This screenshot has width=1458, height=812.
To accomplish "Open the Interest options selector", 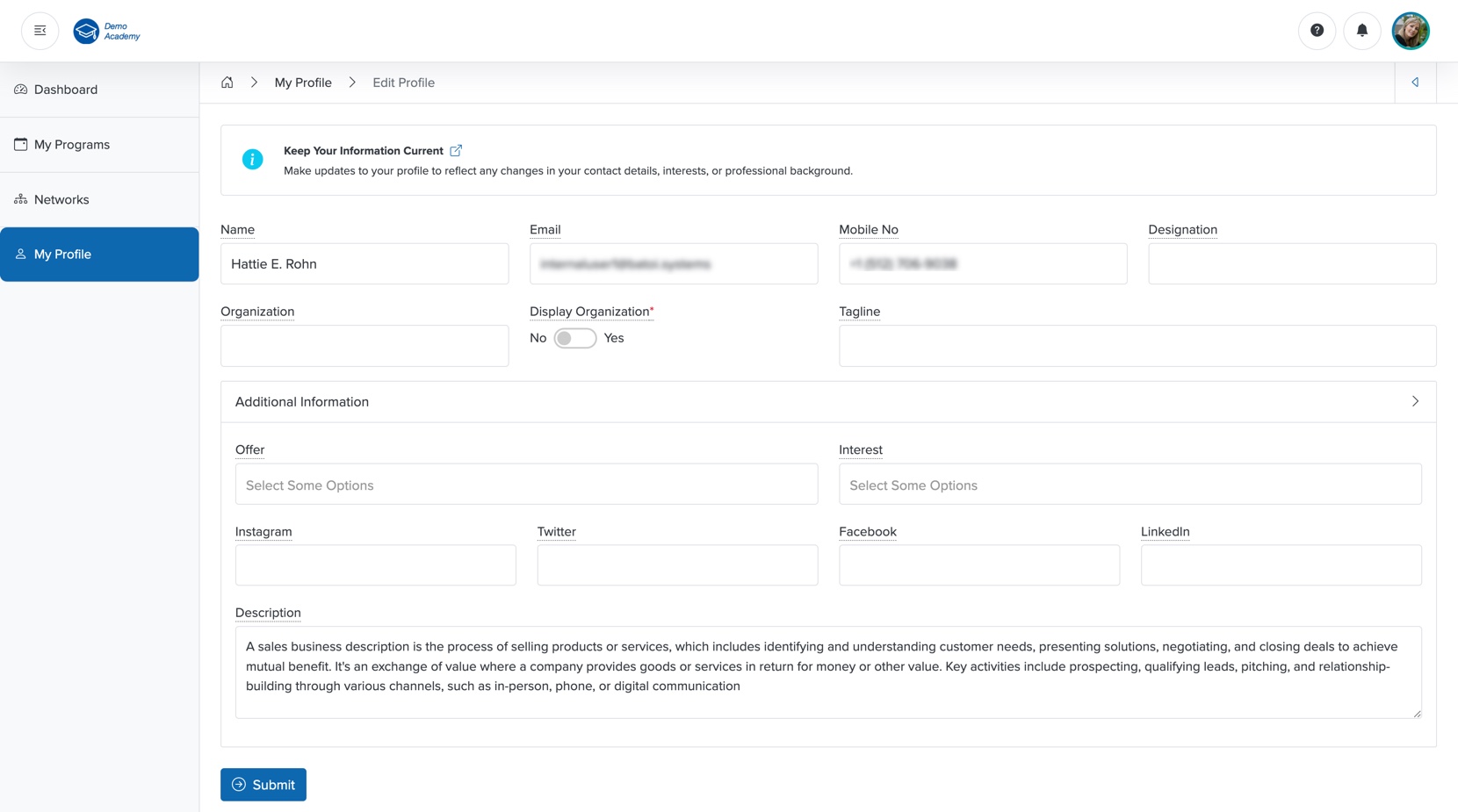I will [x=1130, y=484].
